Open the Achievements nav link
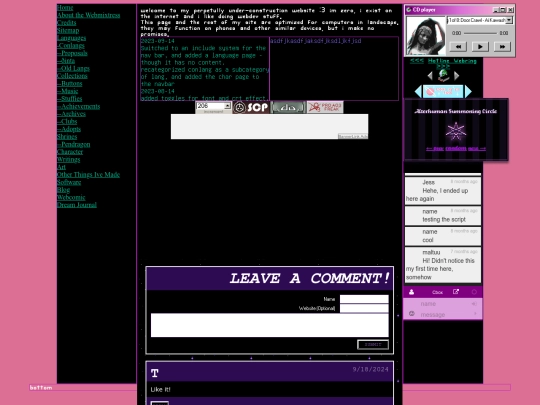540x405 pixels. coord(78,106)
